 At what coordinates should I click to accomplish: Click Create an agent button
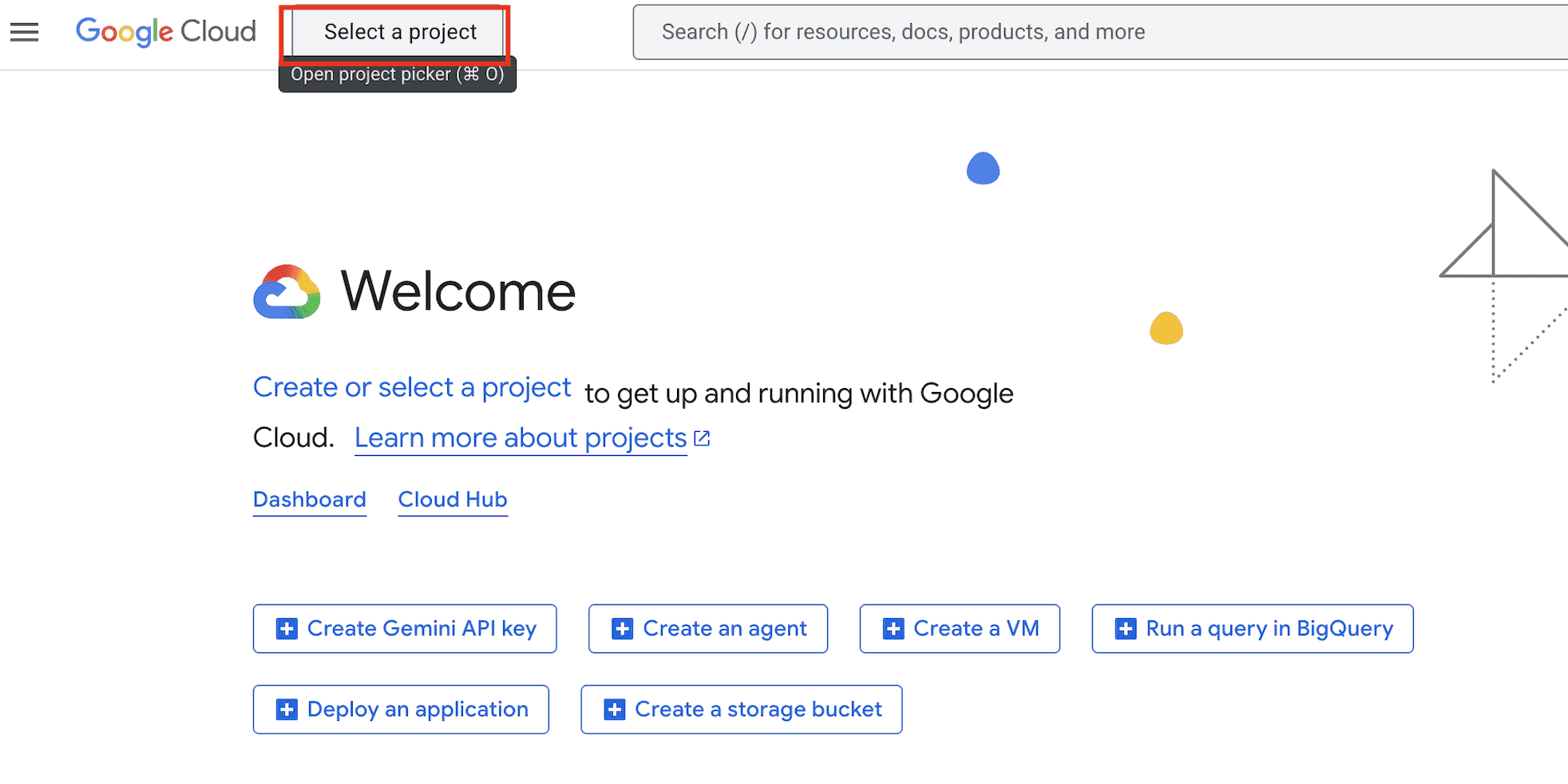click(x=708, y=629)
